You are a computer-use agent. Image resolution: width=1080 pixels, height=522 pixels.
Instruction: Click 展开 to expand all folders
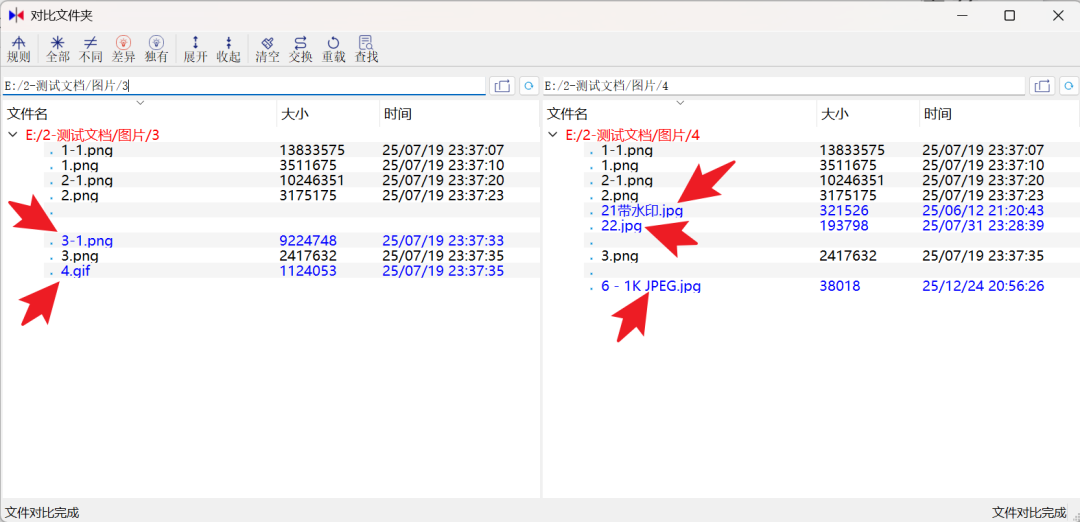point(196,50)
